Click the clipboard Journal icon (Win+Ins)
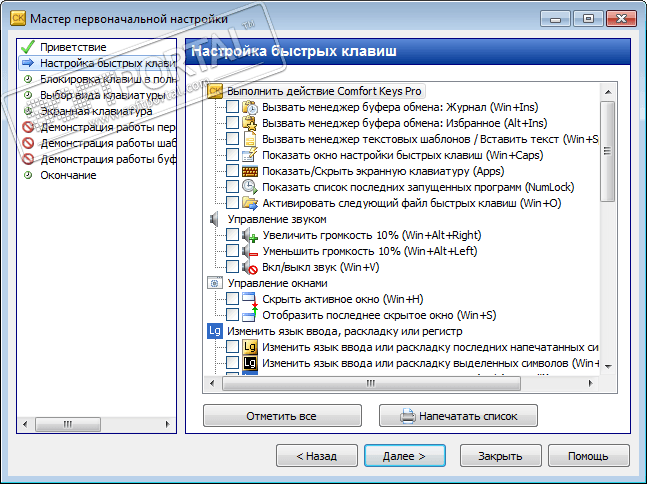The width and height of the screenshot is (647, 484). pyautogui.click(x=250, y=107)
